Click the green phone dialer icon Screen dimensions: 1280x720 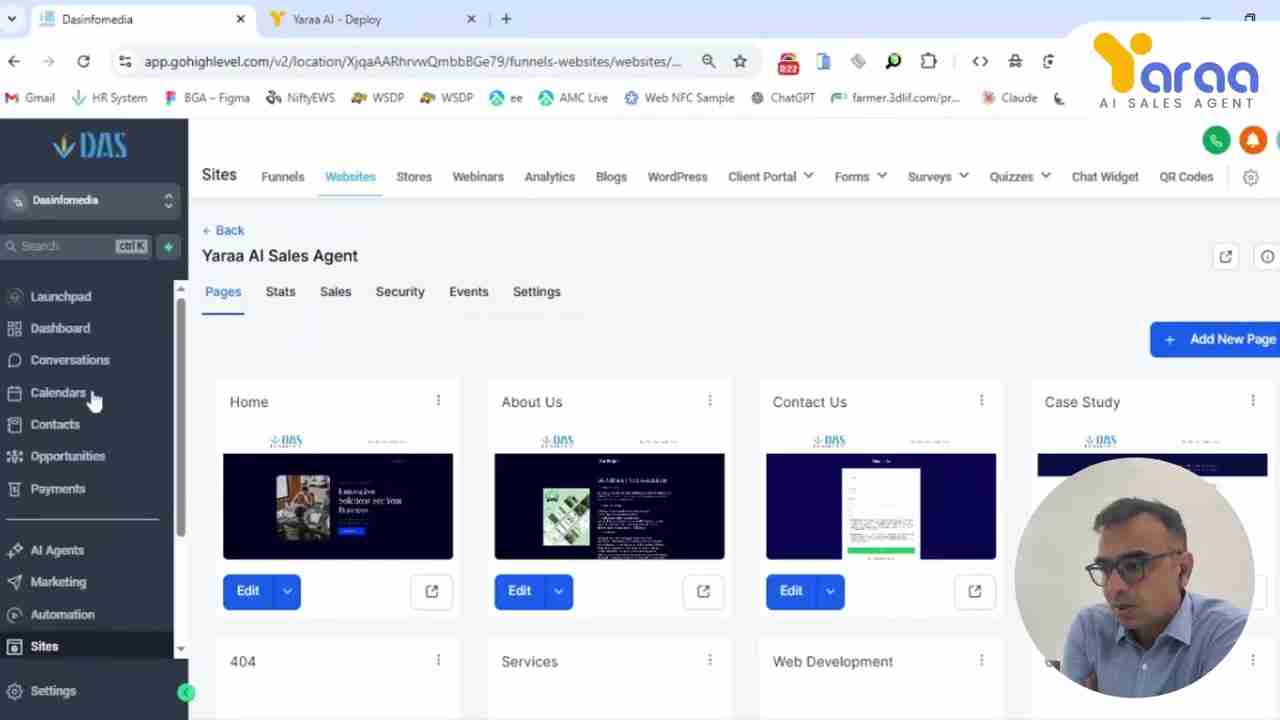[1216, 141]
